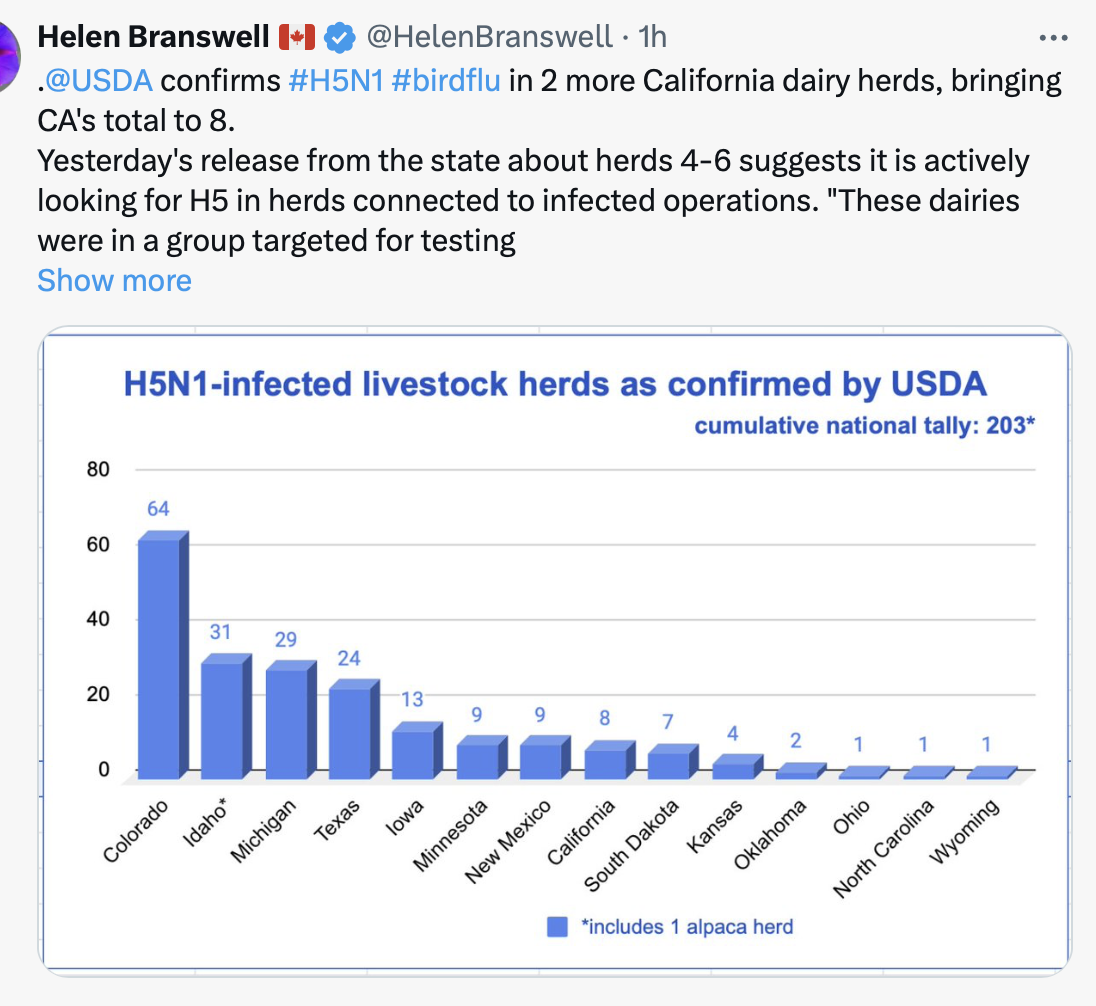Viewport: 1096px width, 1006px height.
Task: Open the #H5N1 hashtag
Action: pos(336,80)
